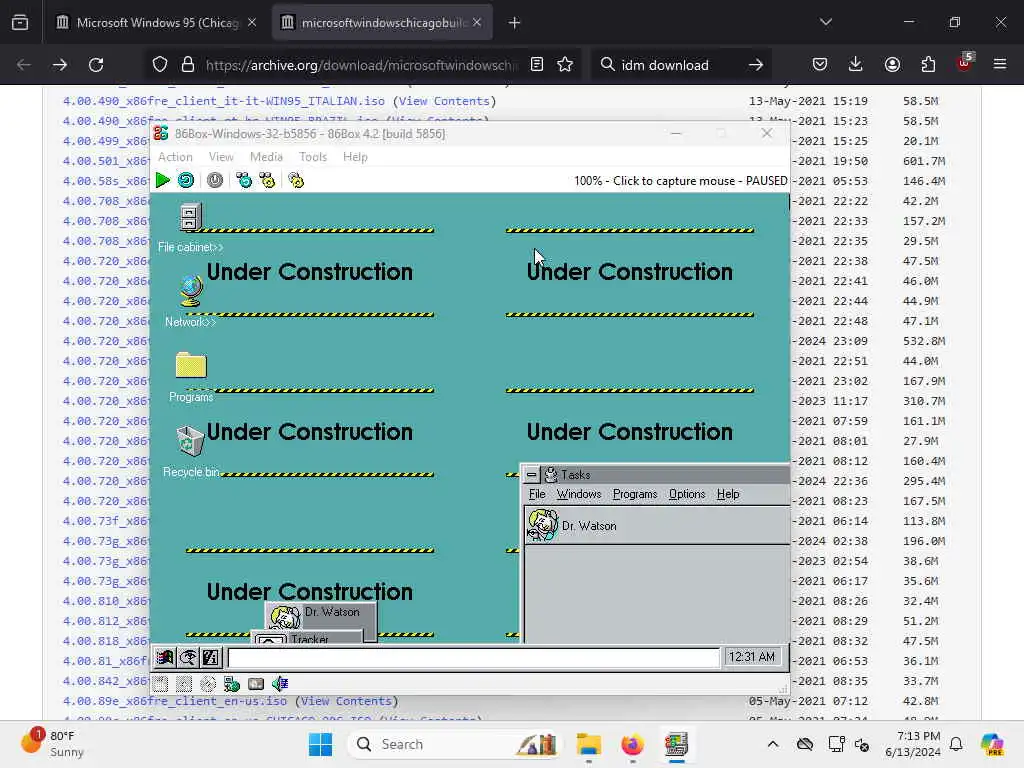Open the Tools menu in 86Box
1024x768 pixels.
[x=313, y=157]
